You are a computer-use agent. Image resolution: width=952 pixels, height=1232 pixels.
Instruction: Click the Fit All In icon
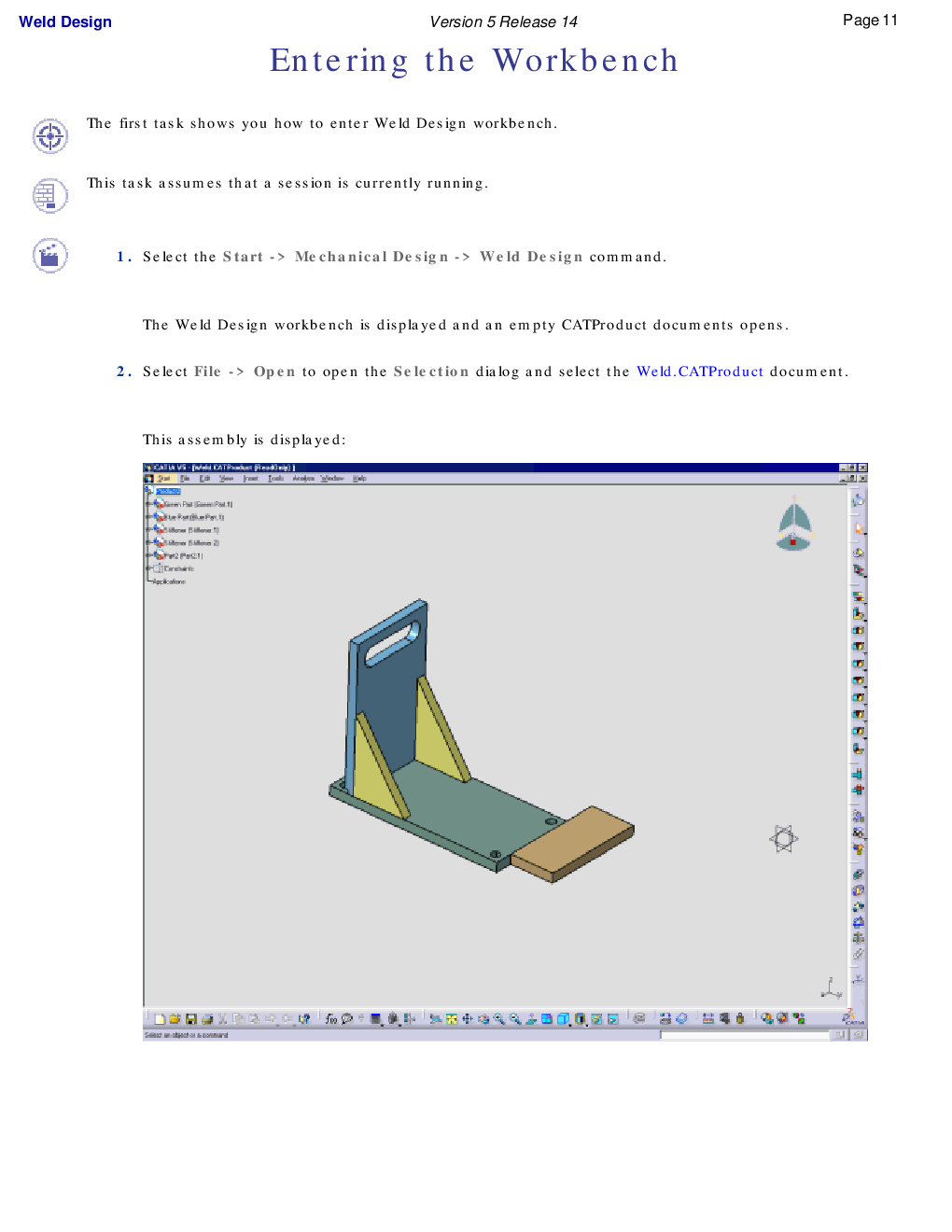pos(452,1019)
